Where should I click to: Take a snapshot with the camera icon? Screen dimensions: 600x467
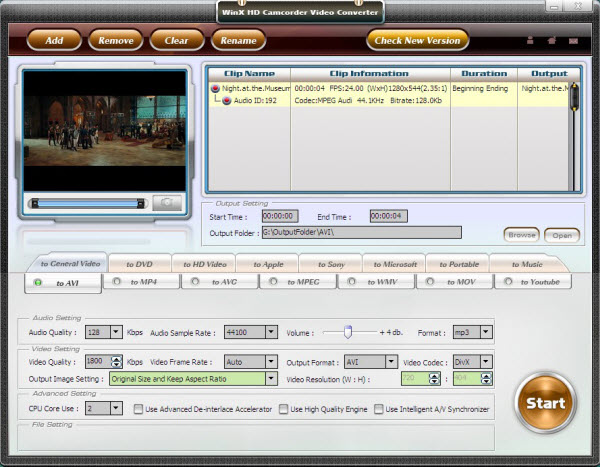pos(167,202)
